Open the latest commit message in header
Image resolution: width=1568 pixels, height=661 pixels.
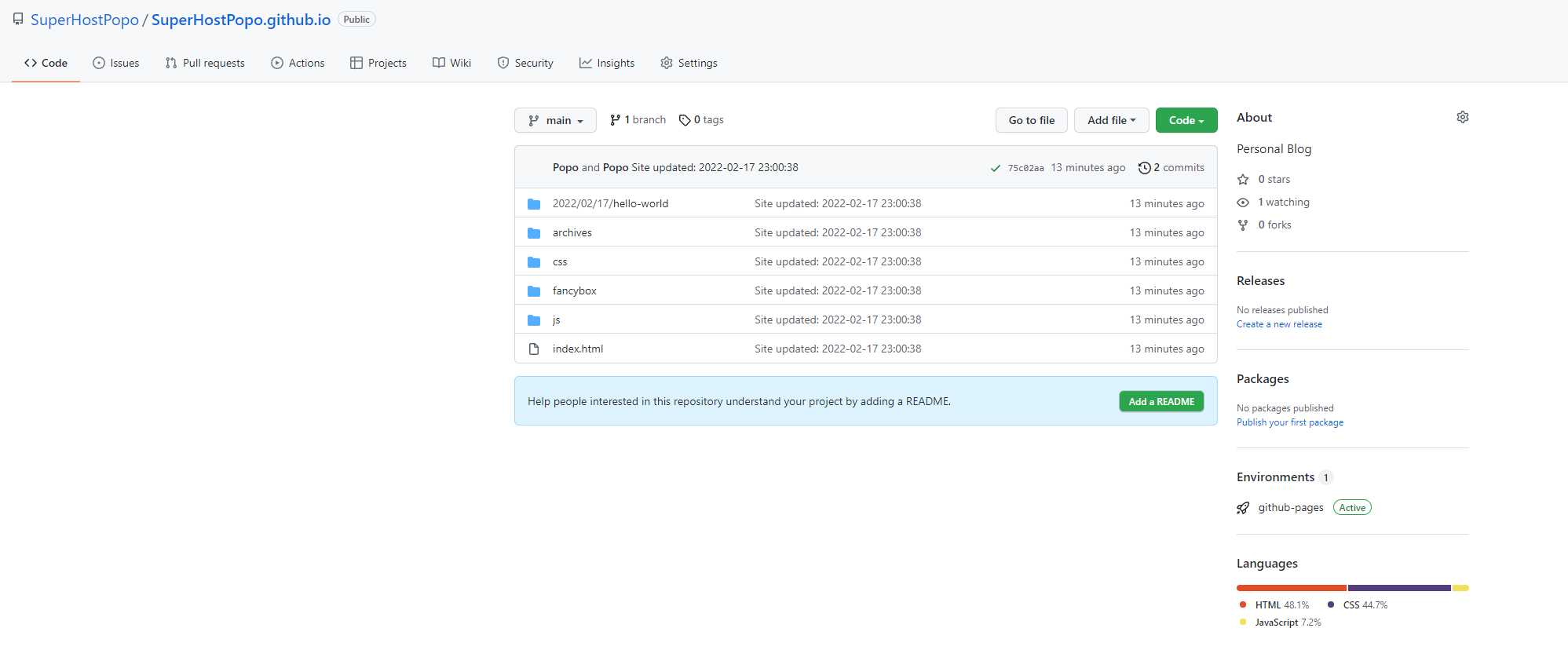[x=715, y=167]
